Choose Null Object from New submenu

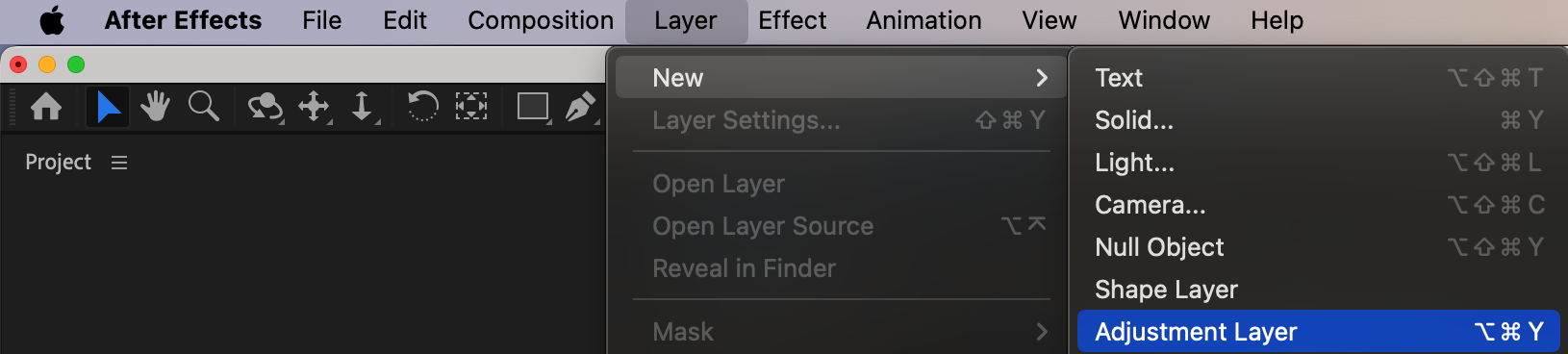[x=1318, y=247]
